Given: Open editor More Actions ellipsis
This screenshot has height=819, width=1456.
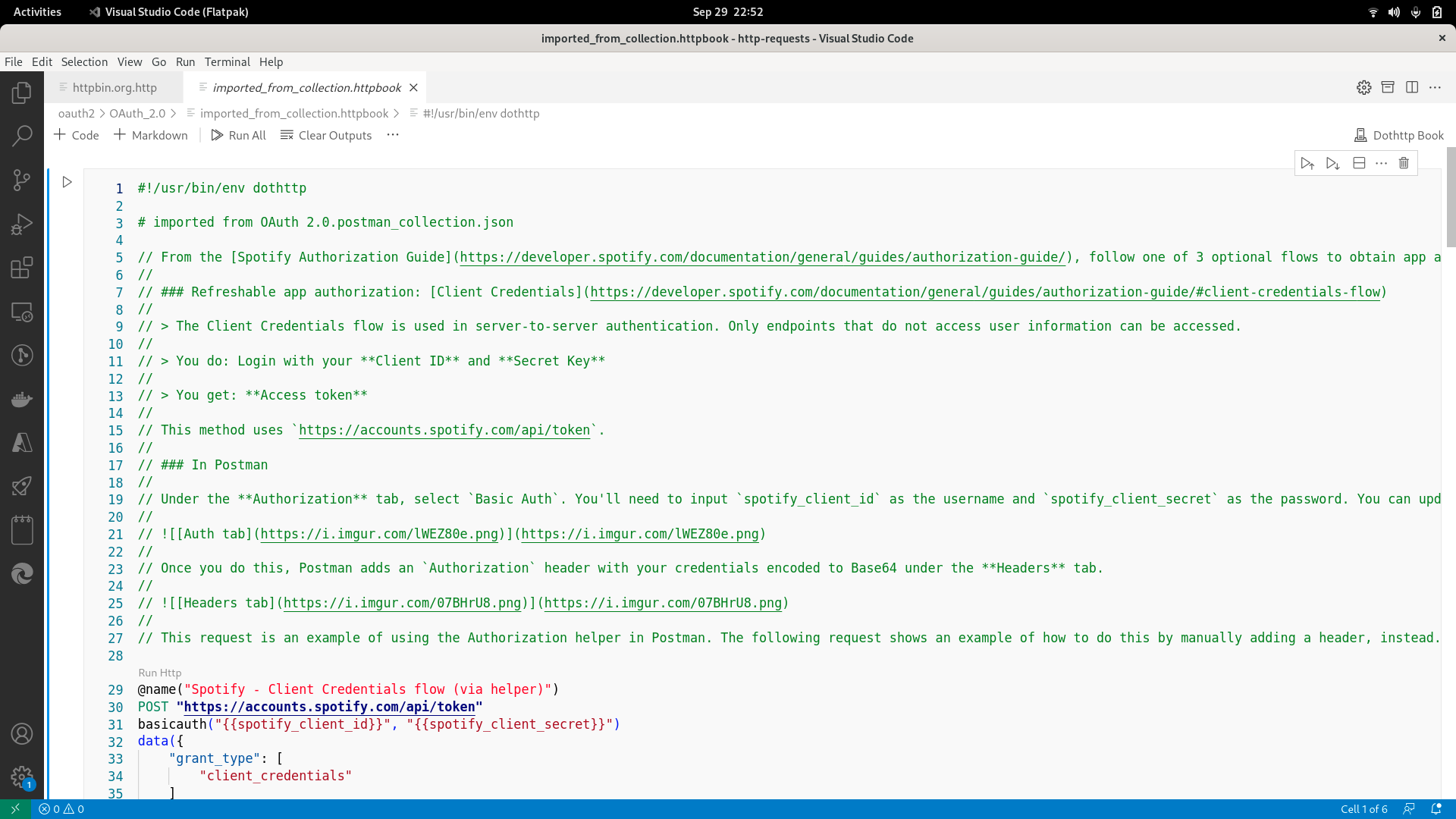Looking at the screenshot, I should tap(1435, 87).
